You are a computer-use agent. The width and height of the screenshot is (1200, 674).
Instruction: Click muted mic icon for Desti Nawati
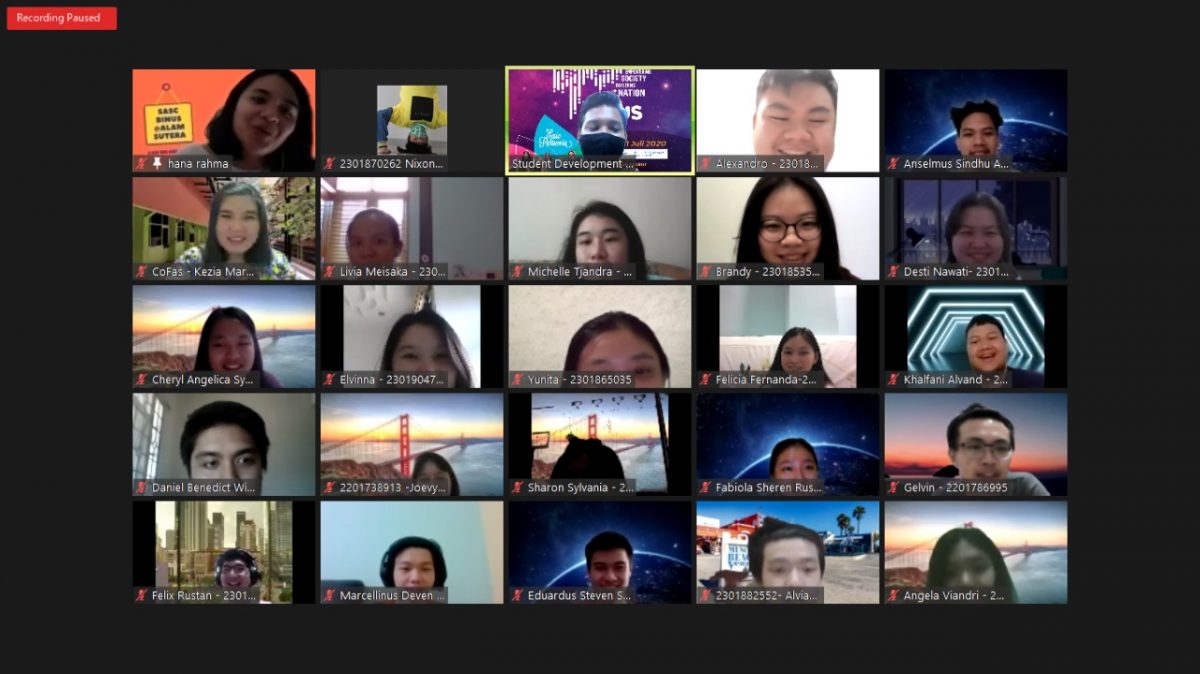point(894,271)
